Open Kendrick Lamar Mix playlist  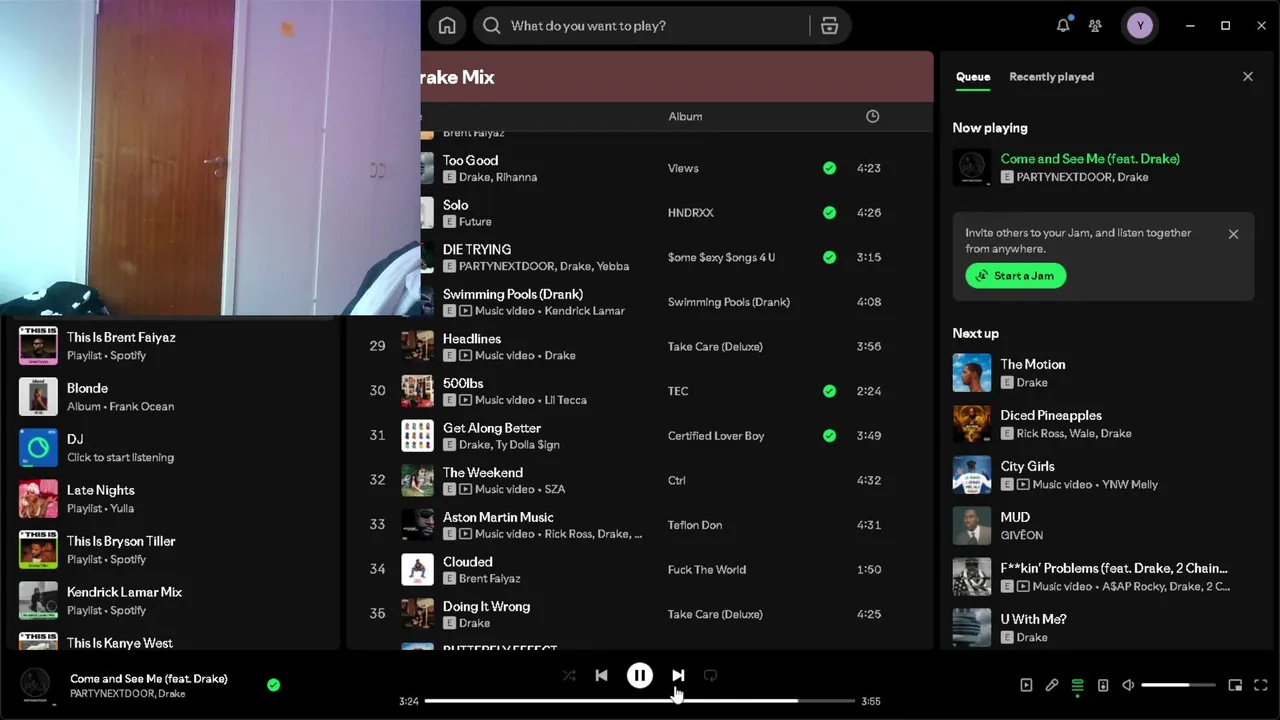(172, 601)
